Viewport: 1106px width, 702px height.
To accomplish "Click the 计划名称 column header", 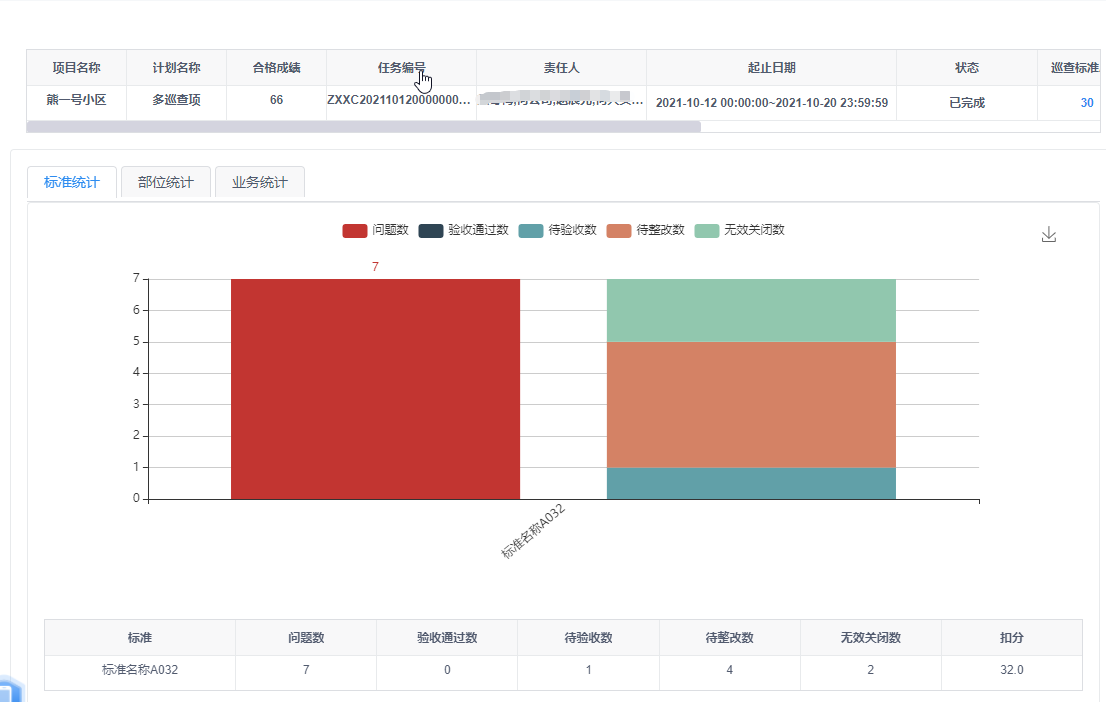I will (176, 68).
